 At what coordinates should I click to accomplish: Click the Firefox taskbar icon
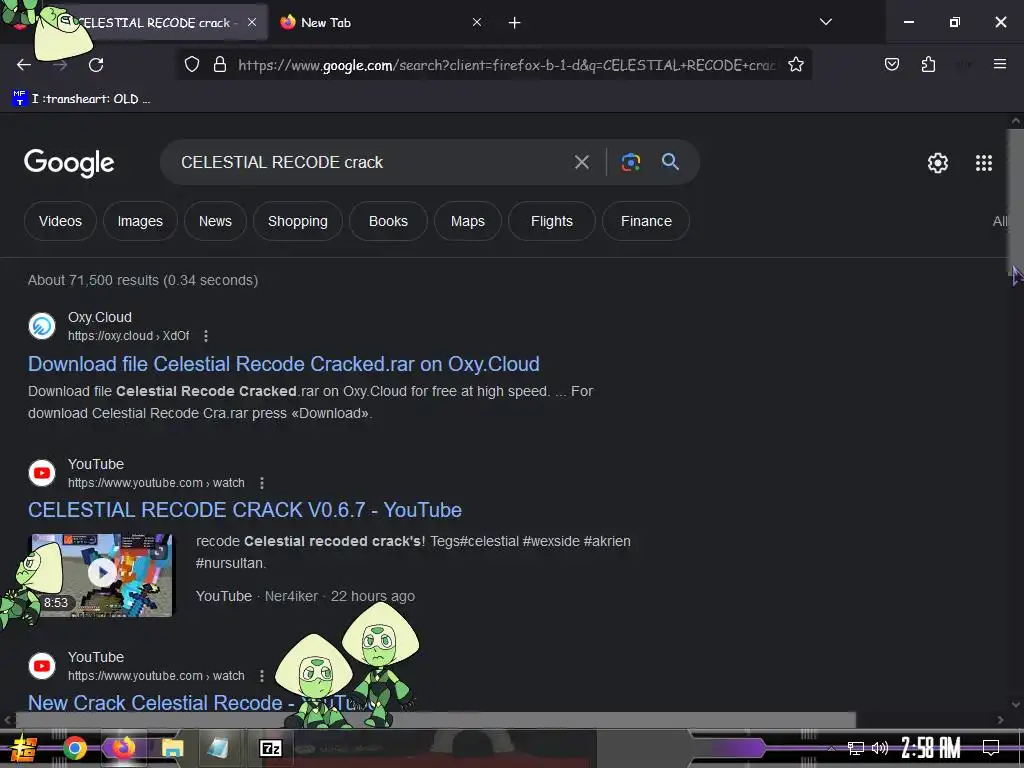123,748
